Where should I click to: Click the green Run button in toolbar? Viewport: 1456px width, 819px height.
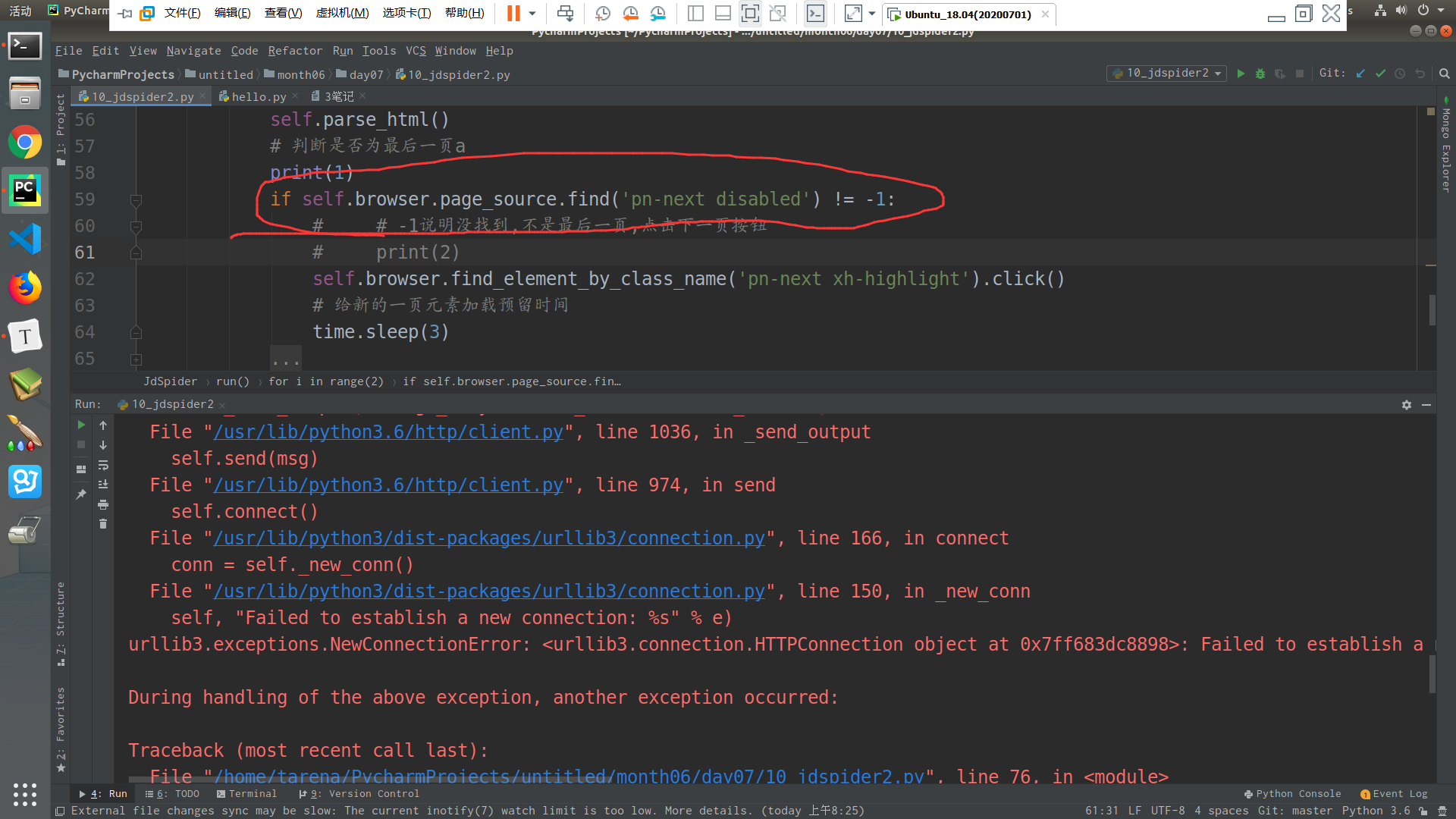tap(1241, 74)
